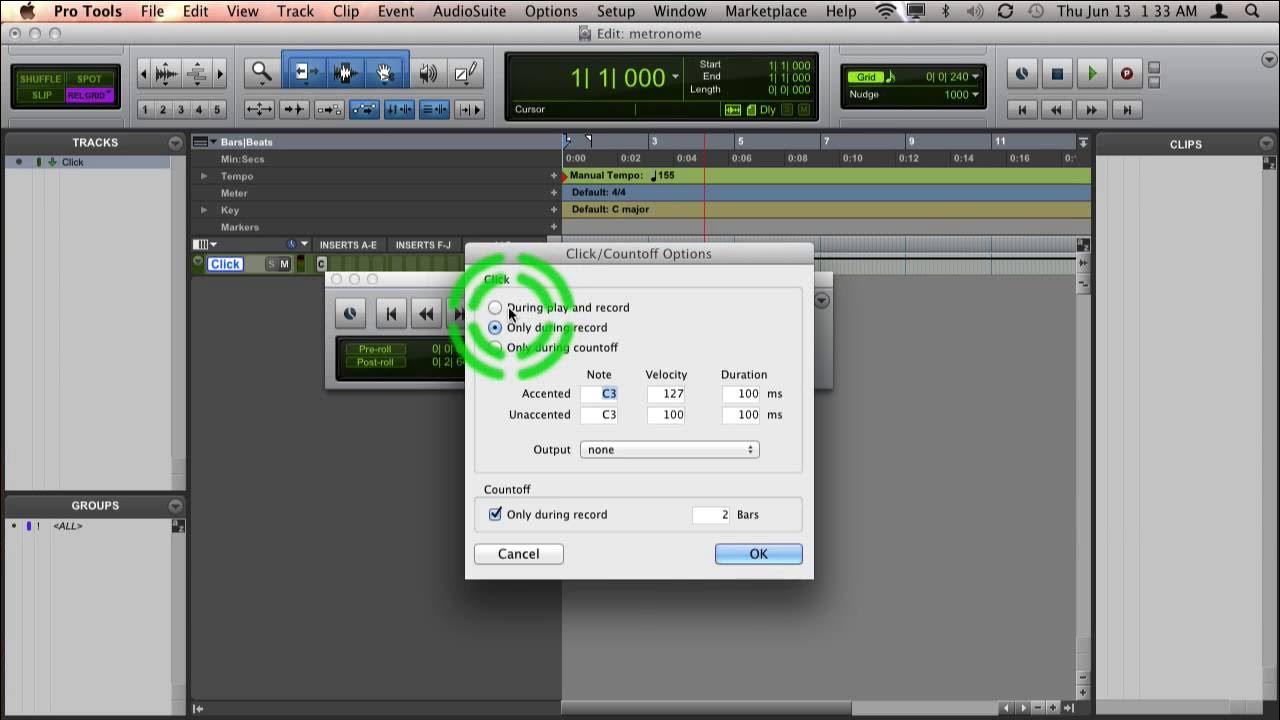Click Fast Forward in main toolbar
The height and width of the screenshot is (720, 1280).
pyautogui.click(x=1092, y=110)
